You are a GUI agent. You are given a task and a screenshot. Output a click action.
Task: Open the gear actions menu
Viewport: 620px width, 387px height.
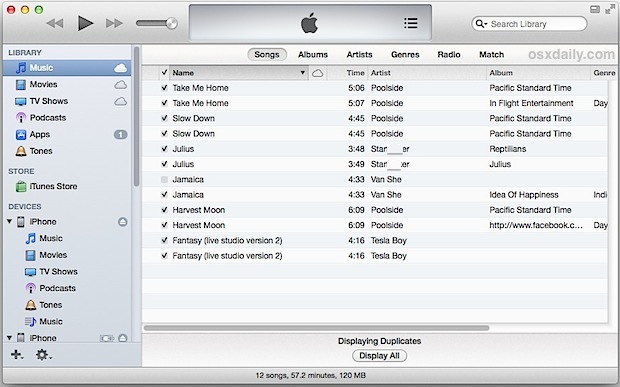[x=43, y=354]
